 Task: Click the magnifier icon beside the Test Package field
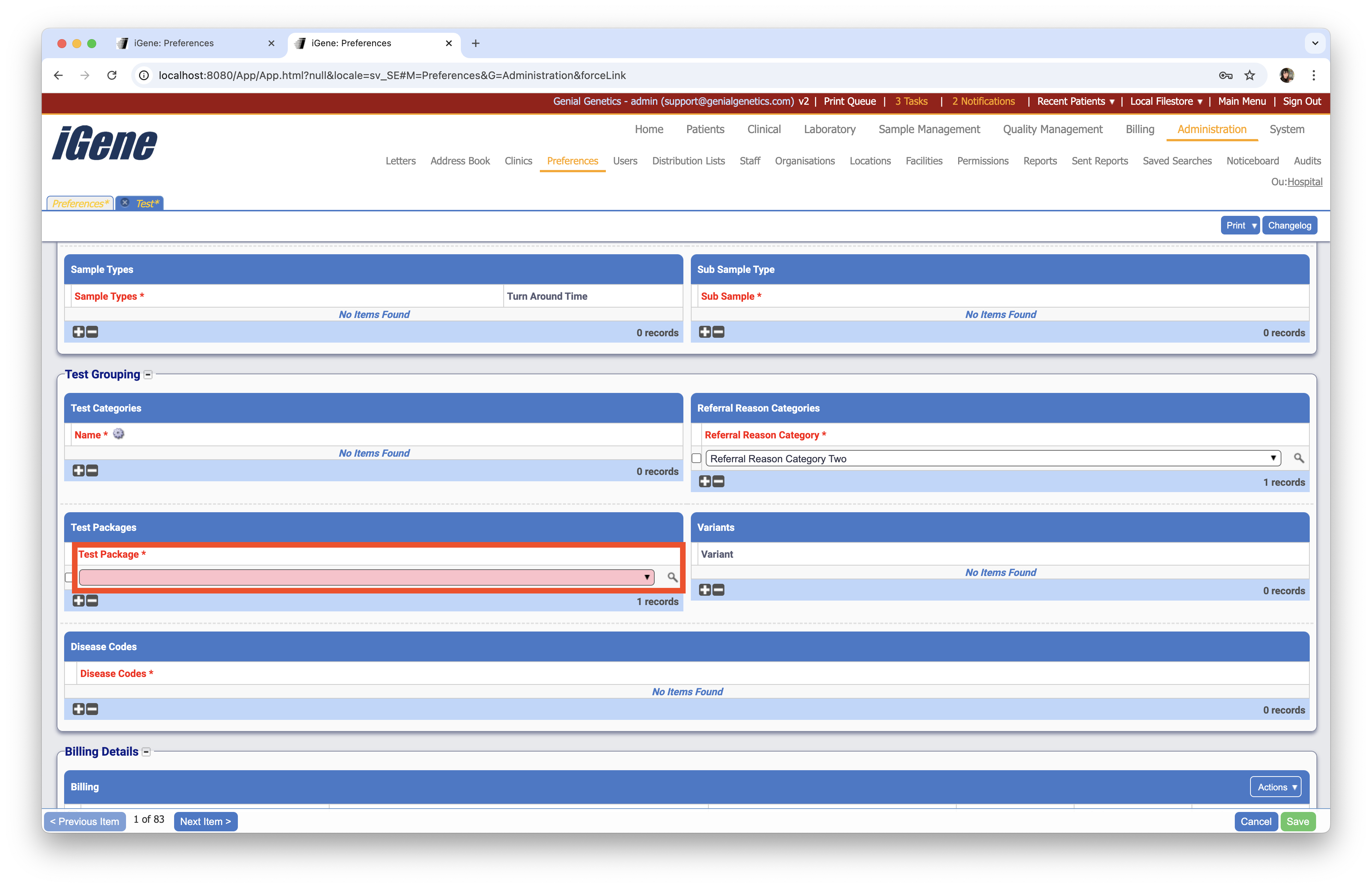point(672,577)
